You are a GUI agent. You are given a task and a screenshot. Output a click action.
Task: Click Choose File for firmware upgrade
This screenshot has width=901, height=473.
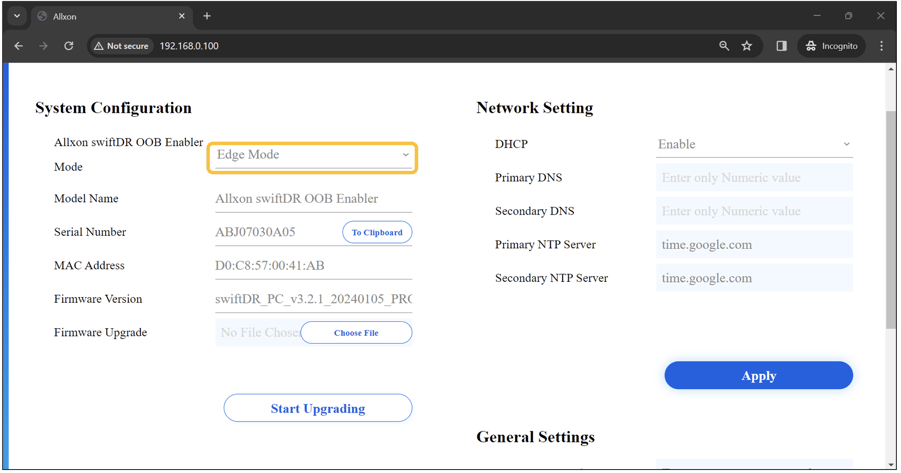pos(356,333)
